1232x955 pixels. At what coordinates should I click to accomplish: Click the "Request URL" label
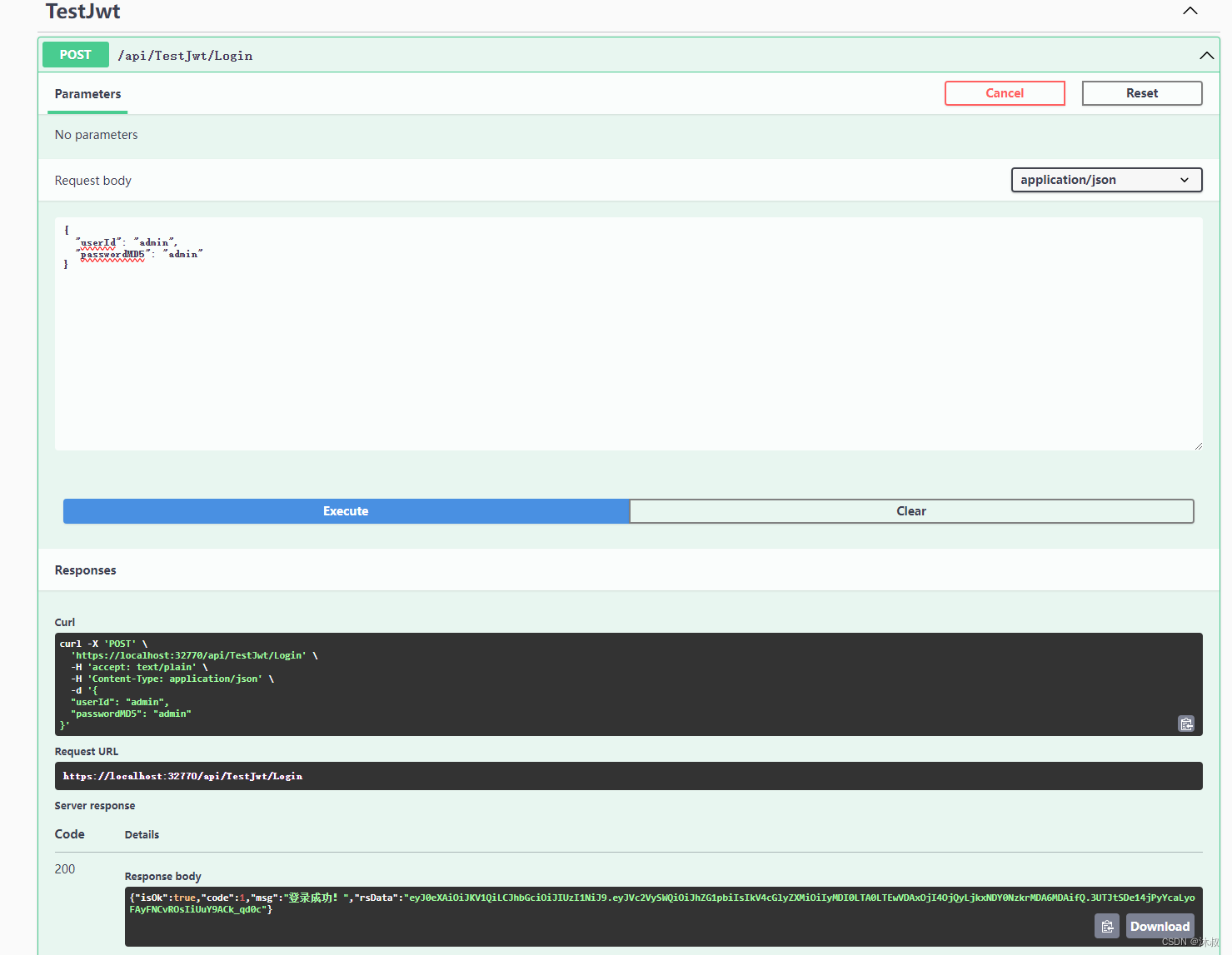click(86, 752)
